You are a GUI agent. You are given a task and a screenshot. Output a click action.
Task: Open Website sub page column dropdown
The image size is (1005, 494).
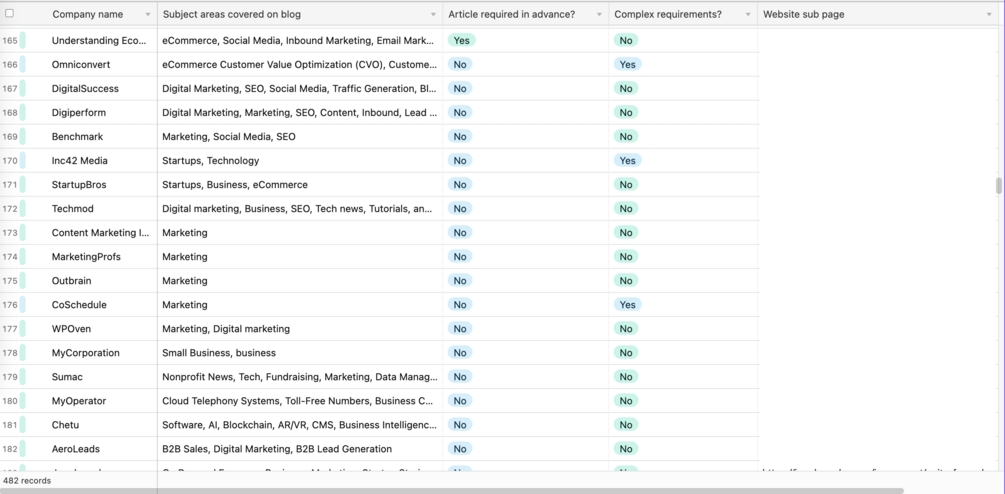[989, 14]
